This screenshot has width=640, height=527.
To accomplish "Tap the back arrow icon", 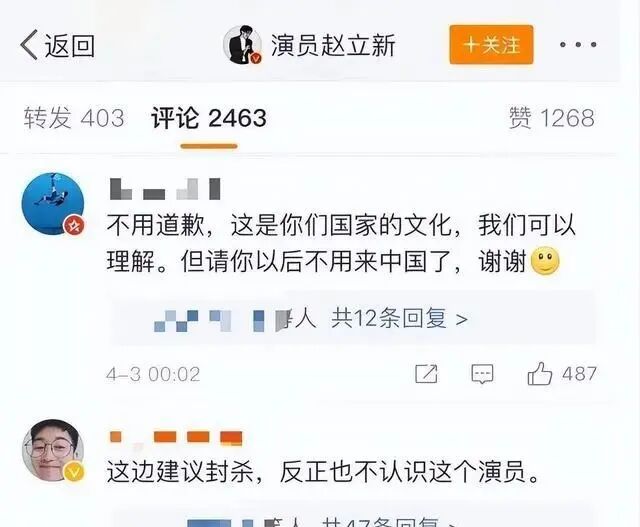I will [29, 44].
